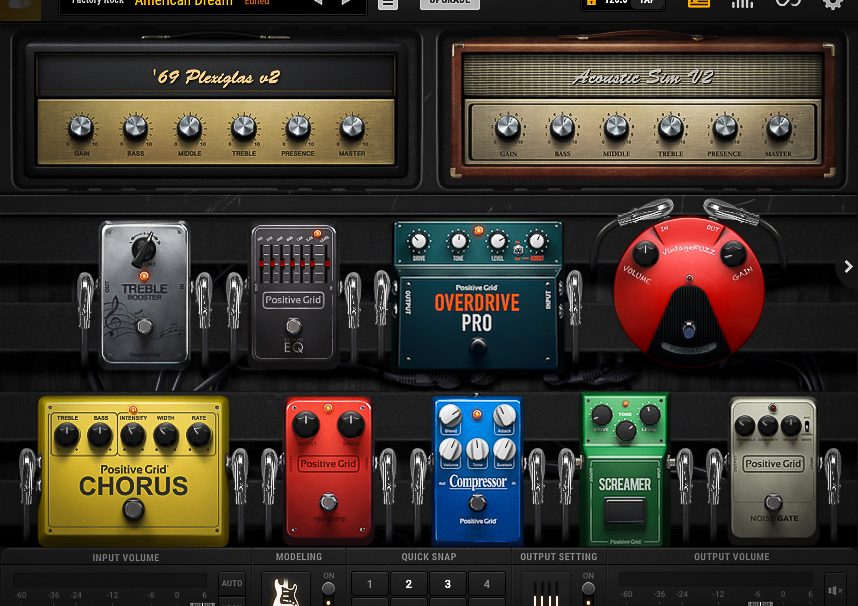Open the settings gear icon

pyautogui.click(x=832, y=3)
